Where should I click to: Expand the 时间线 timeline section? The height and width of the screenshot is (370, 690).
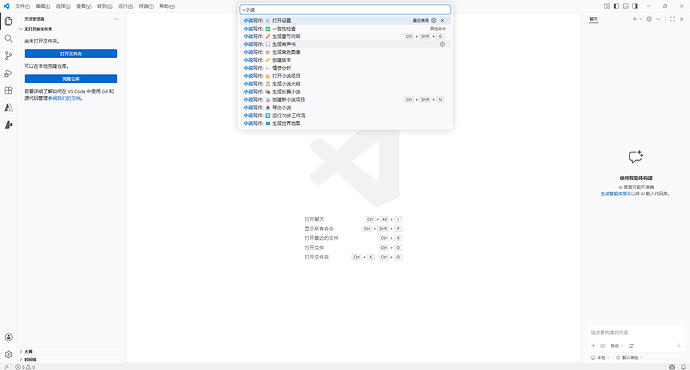71,359
